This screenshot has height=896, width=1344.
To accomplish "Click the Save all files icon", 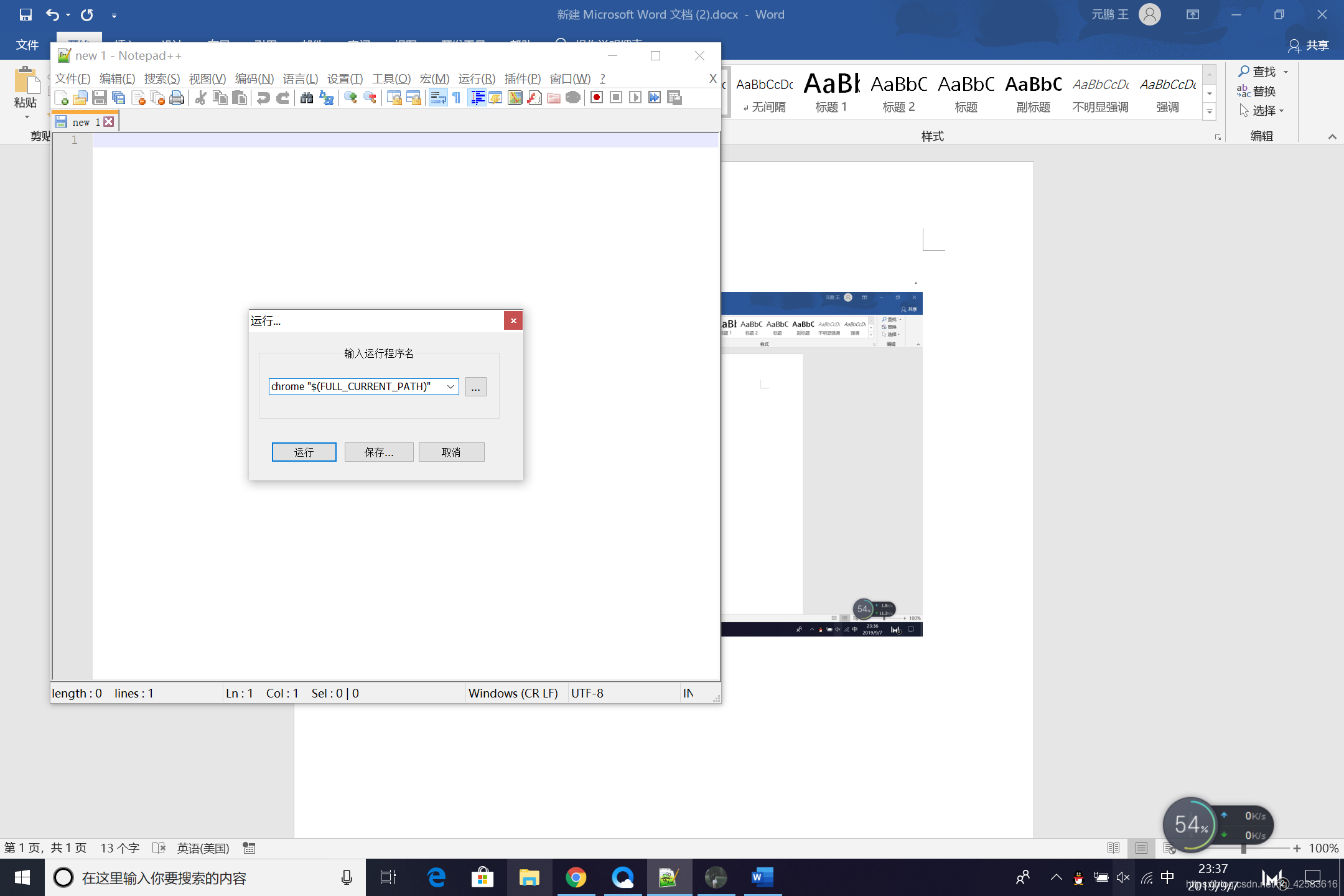I will 118,98.
